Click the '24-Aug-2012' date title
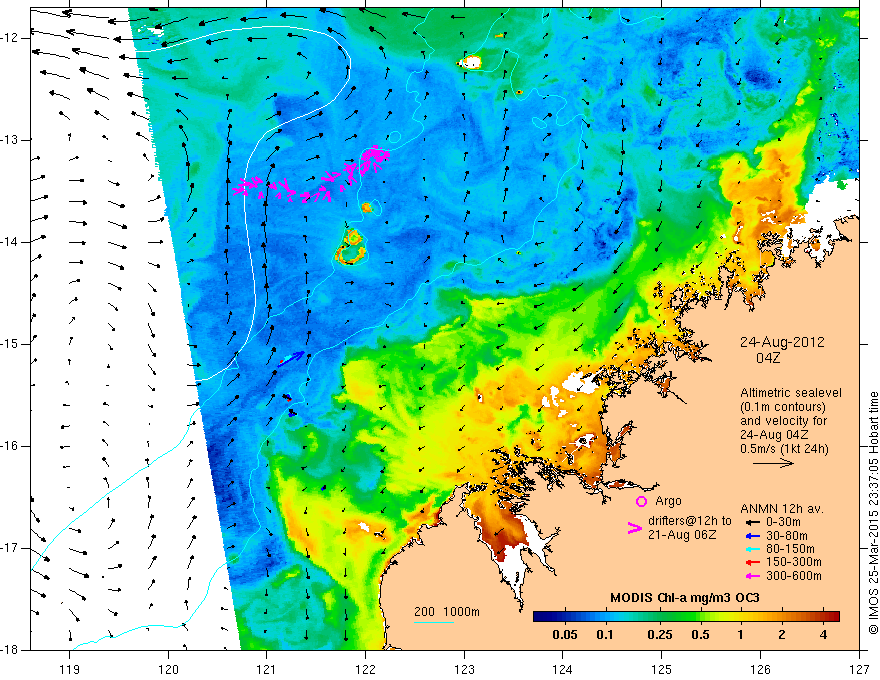The height and width of the screenshot is (680, 880). click(x=782, y=342)
